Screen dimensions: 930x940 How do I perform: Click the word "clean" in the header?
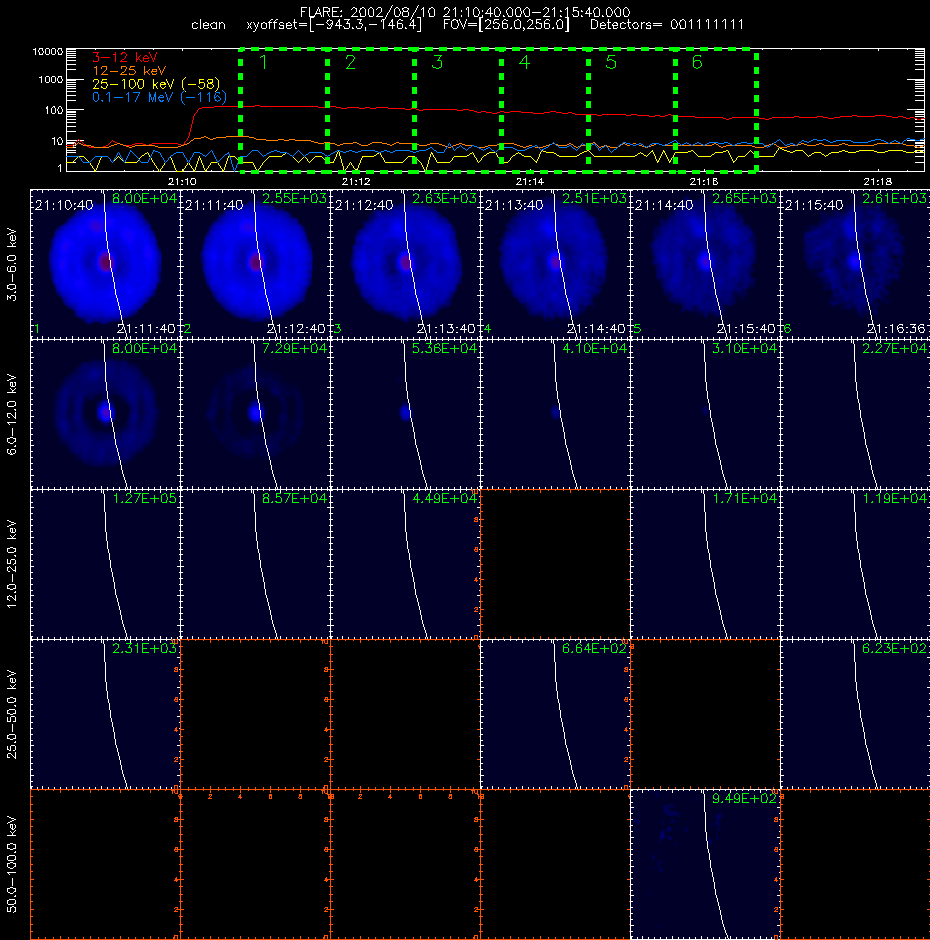[208, 25]
